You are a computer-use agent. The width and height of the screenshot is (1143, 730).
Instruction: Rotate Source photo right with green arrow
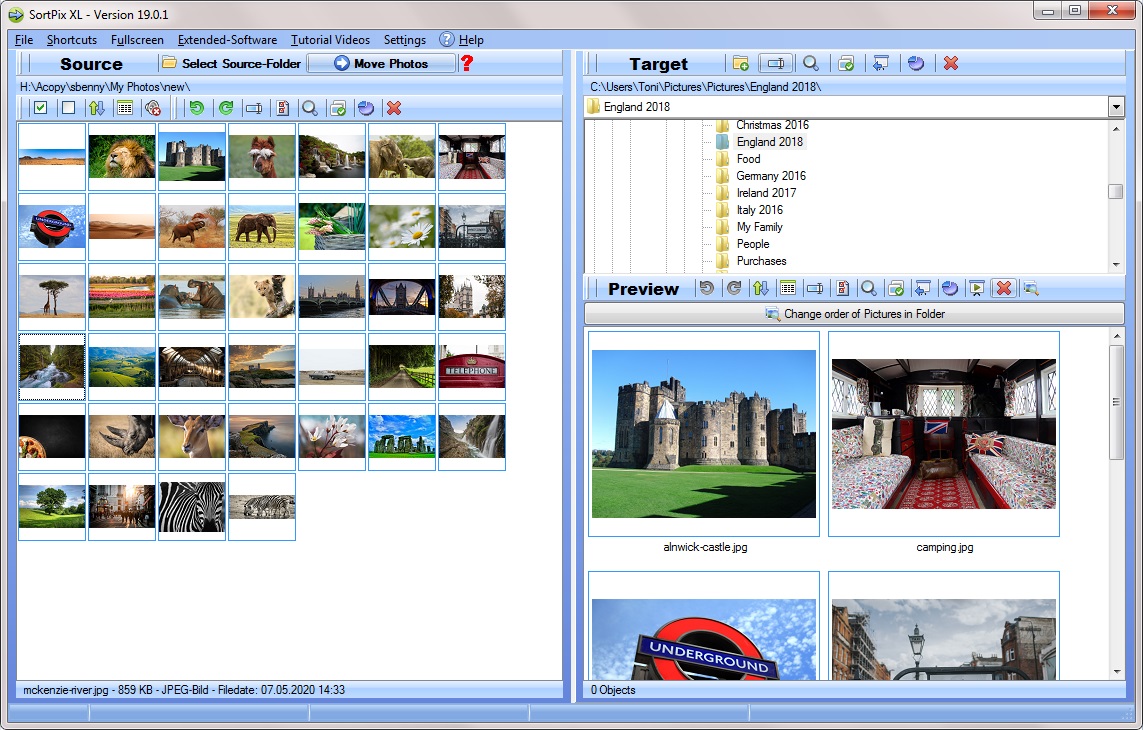coord(226,108)
